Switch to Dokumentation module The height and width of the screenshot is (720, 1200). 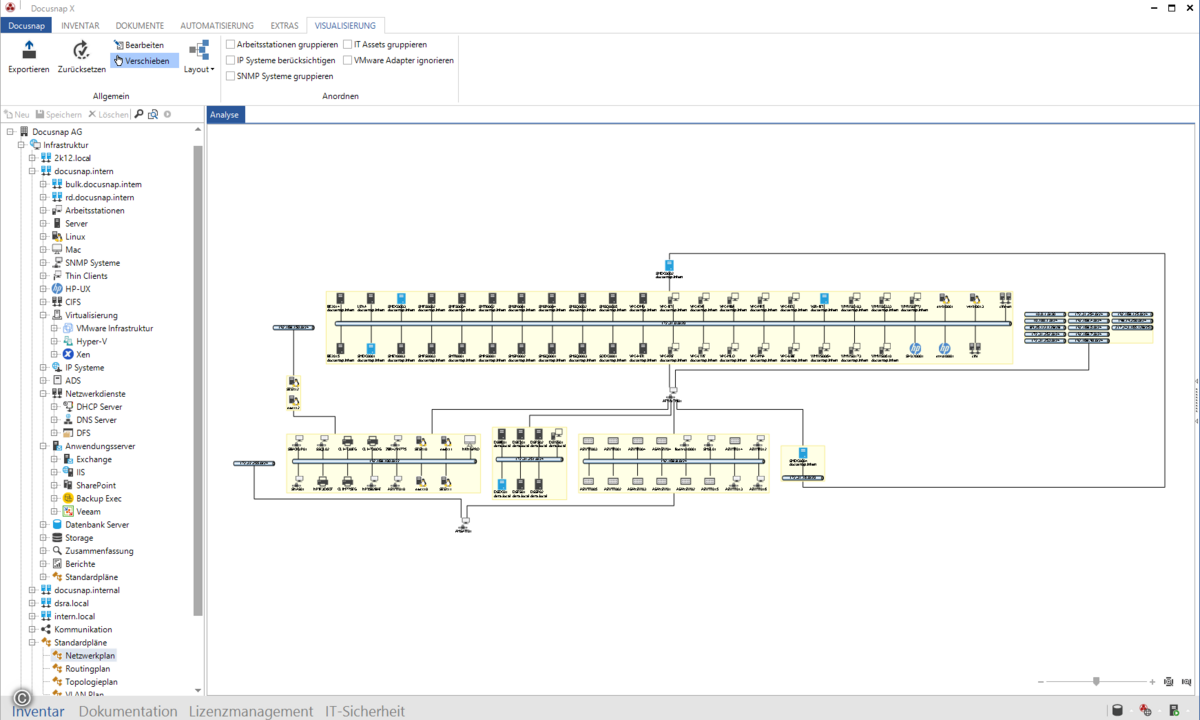pos(128,711)
